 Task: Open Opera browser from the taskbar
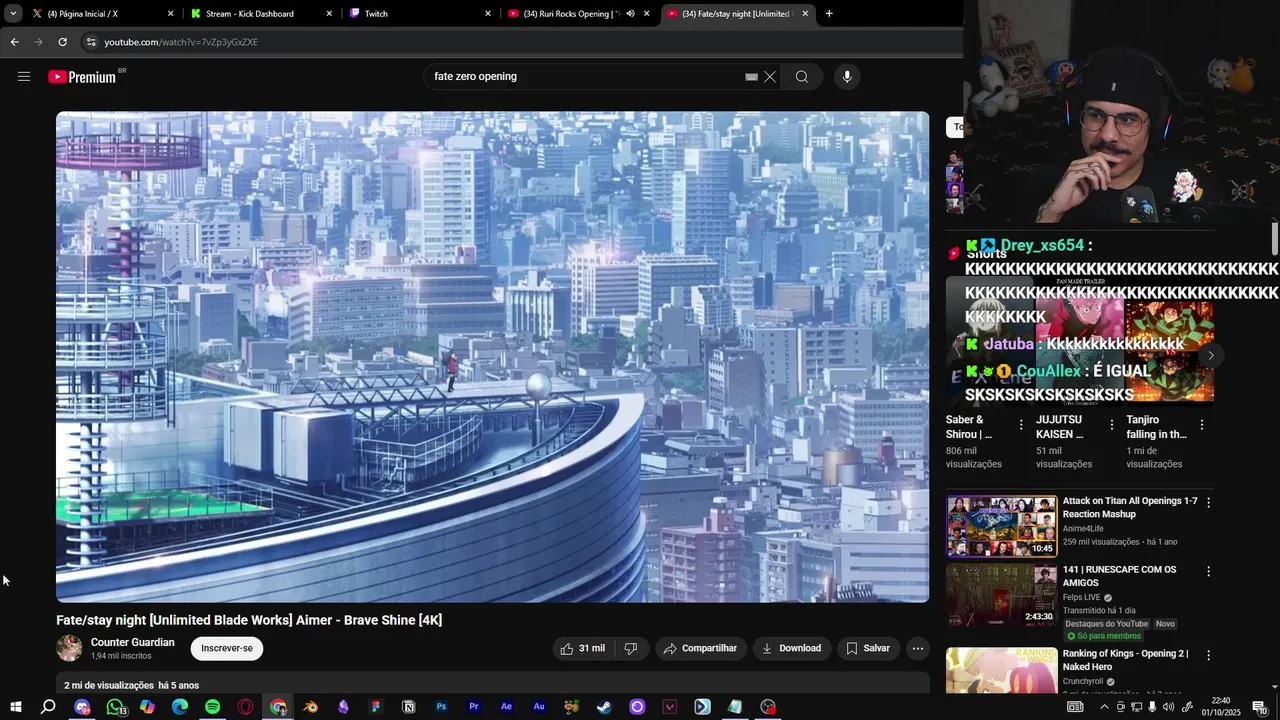(246, 707)
